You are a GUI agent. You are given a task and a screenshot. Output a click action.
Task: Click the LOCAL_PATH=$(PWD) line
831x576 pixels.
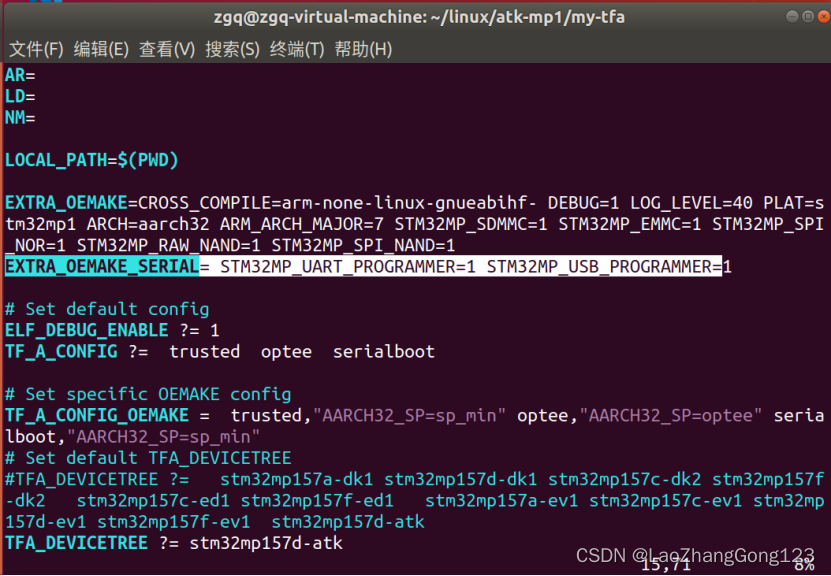[90, 159]
